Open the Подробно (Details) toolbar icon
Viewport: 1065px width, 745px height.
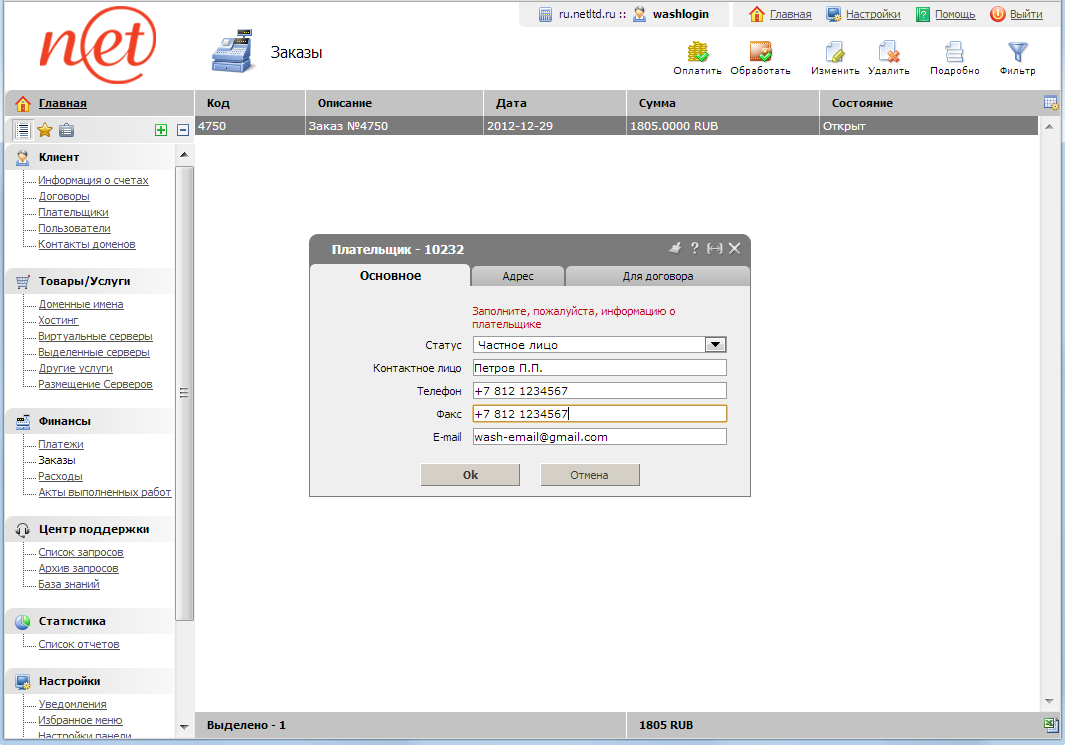954,53
